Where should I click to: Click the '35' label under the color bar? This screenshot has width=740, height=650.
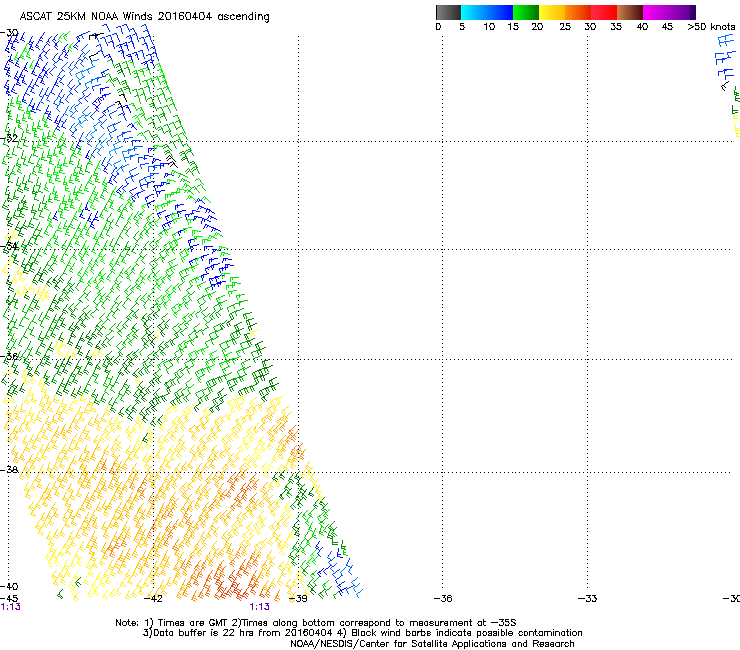(x=616, y=27)
